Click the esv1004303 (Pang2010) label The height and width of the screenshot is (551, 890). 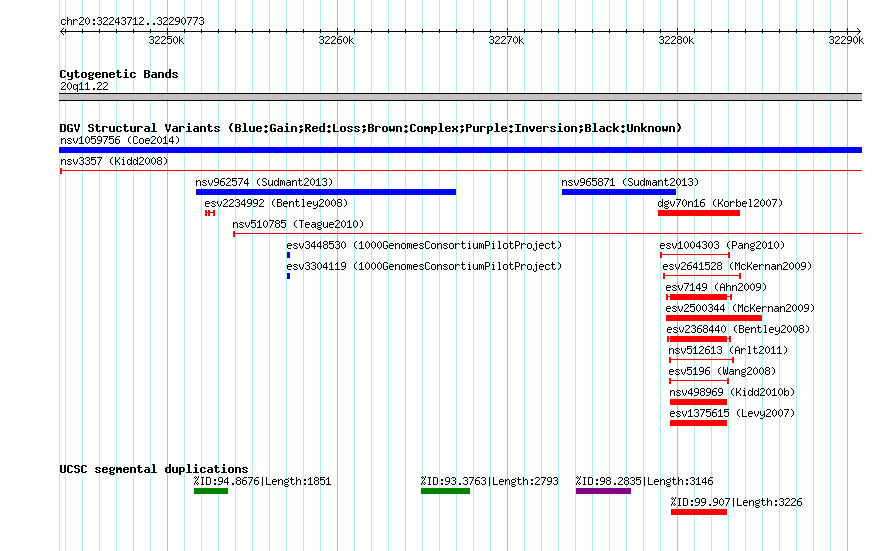click(x=722, y=245)
